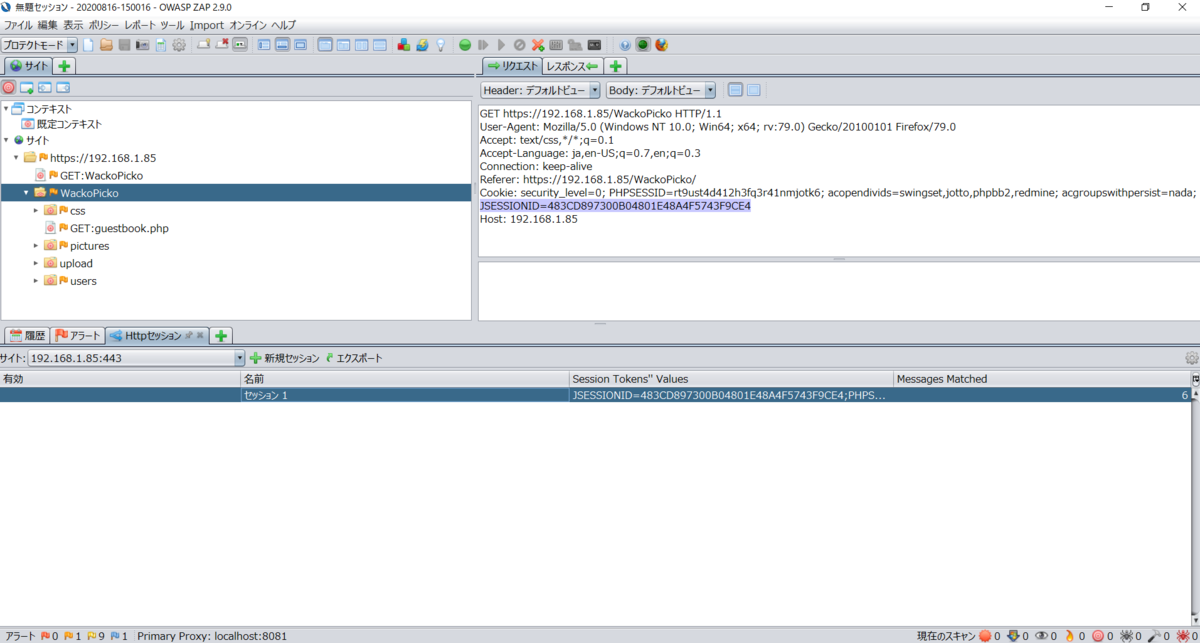Expand the css folder node
Screen dimensions: 1200x643
[36, 211]
